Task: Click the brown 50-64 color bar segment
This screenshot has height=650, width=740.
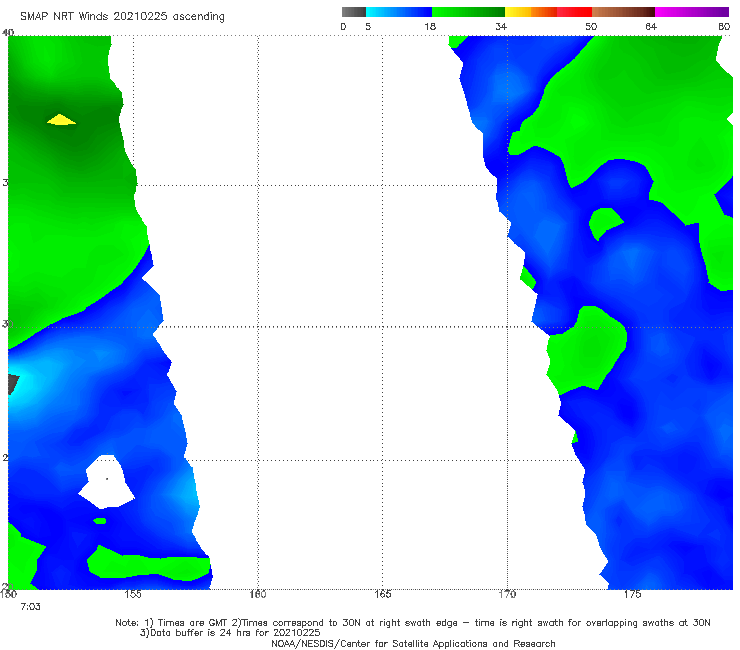Action: pos(623,12)
